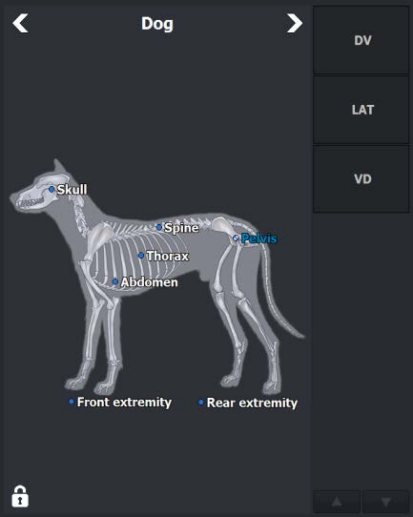Go to the next animal species arrow

pos(294,23)
